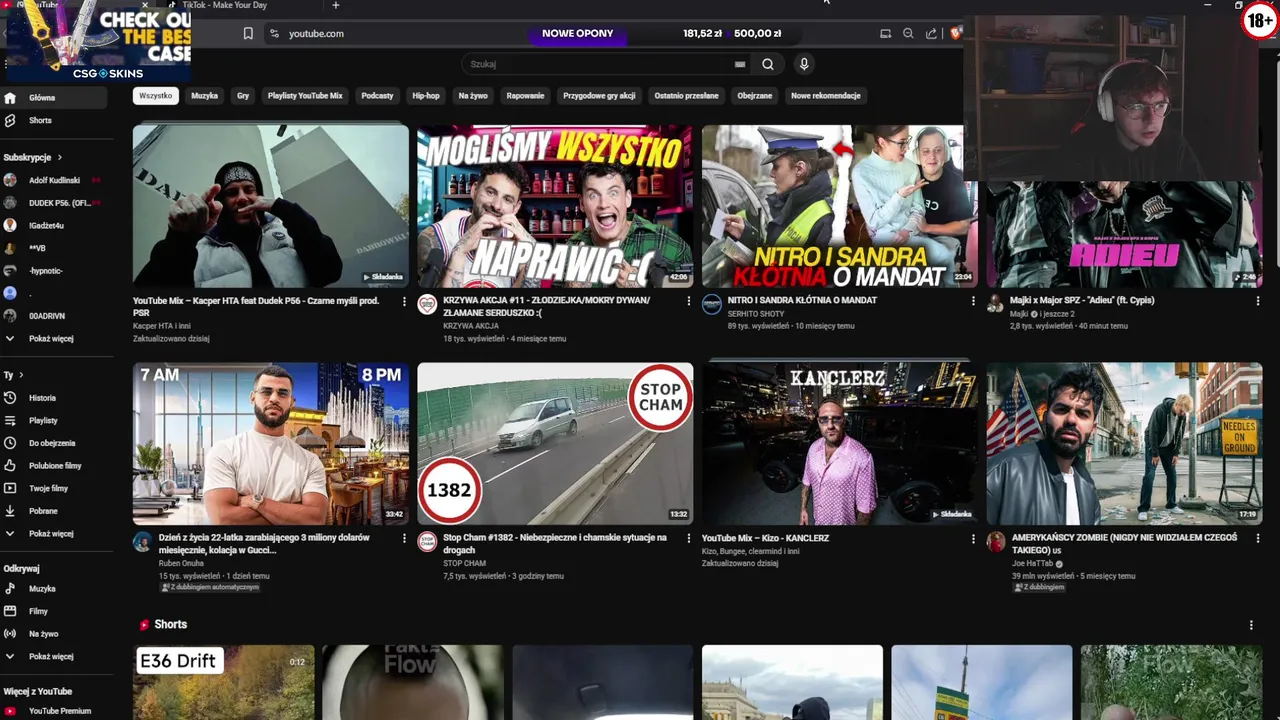Select Przygodowe gry akcji chip
The width and height of the screenshot is (1280, 720).
coord(599,96)
